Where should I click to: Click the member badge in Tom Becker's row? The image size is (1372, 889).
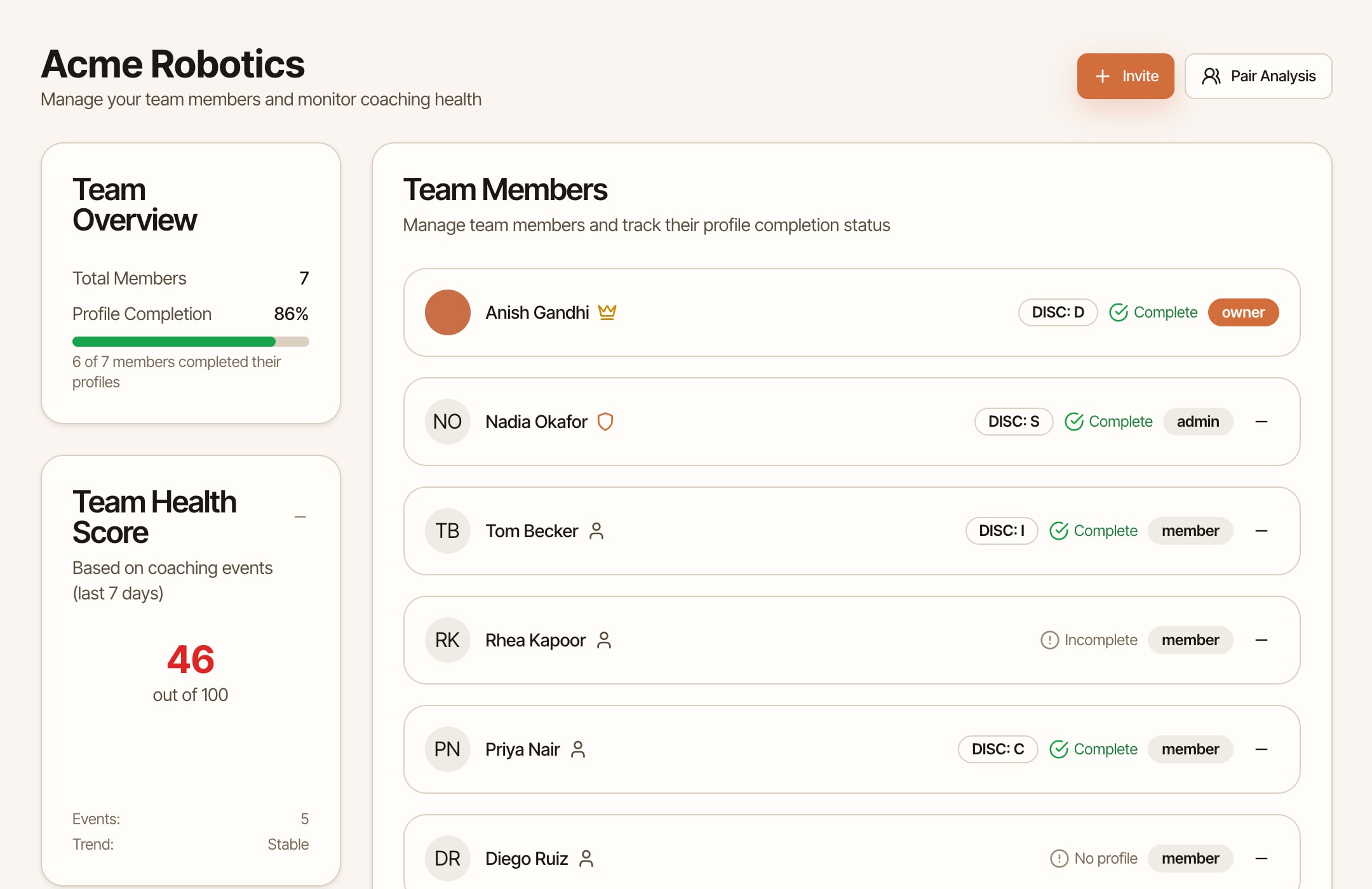(1190, 531)
